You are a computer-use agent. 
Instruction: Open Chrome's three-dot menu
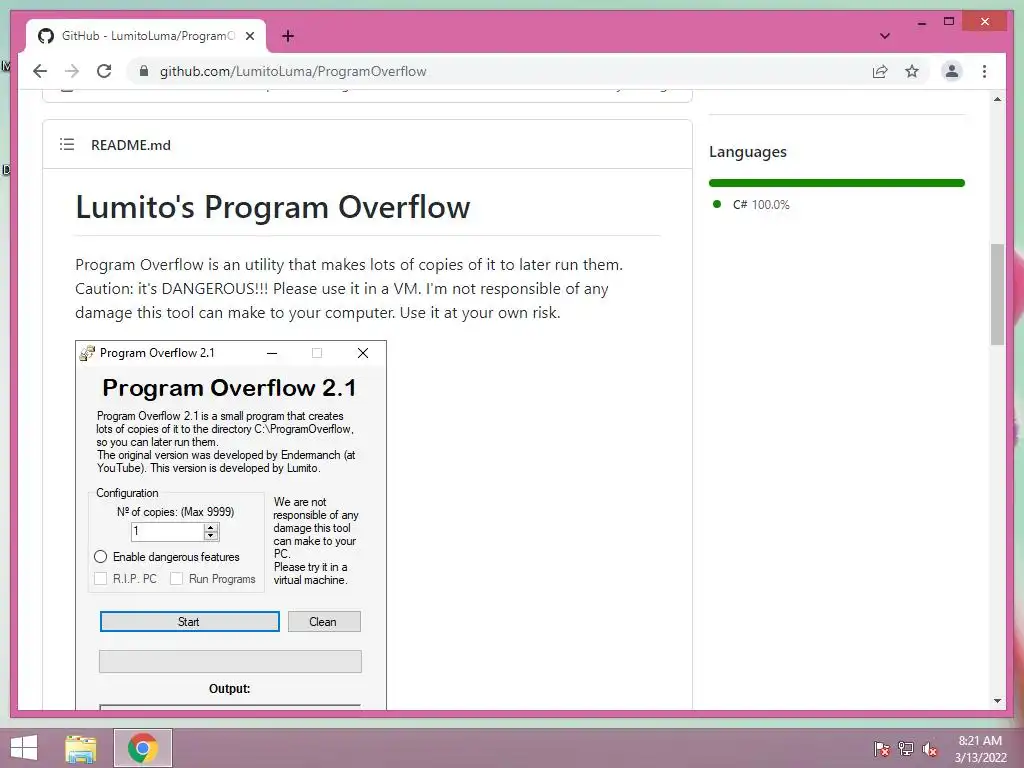[984, 71]
